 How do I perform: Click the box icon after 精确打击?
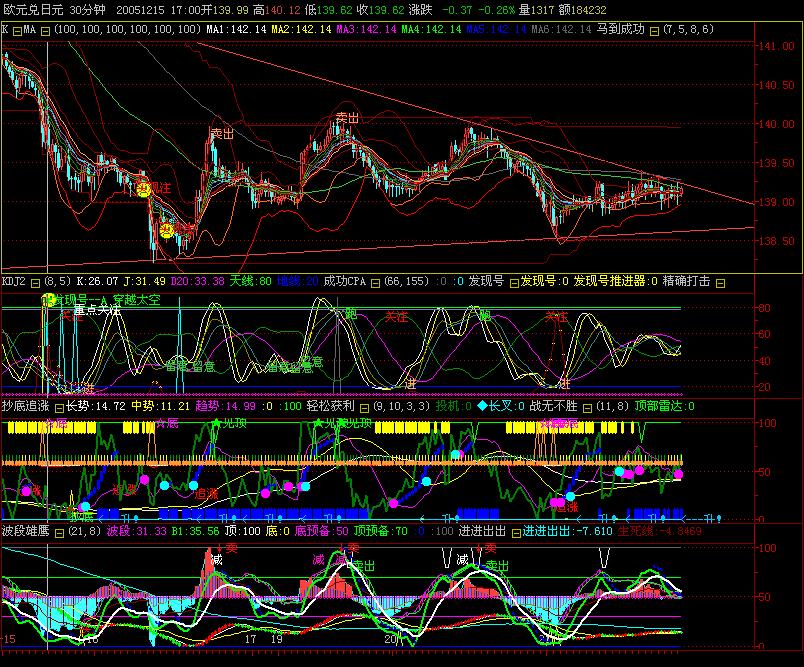coord(720,283)
